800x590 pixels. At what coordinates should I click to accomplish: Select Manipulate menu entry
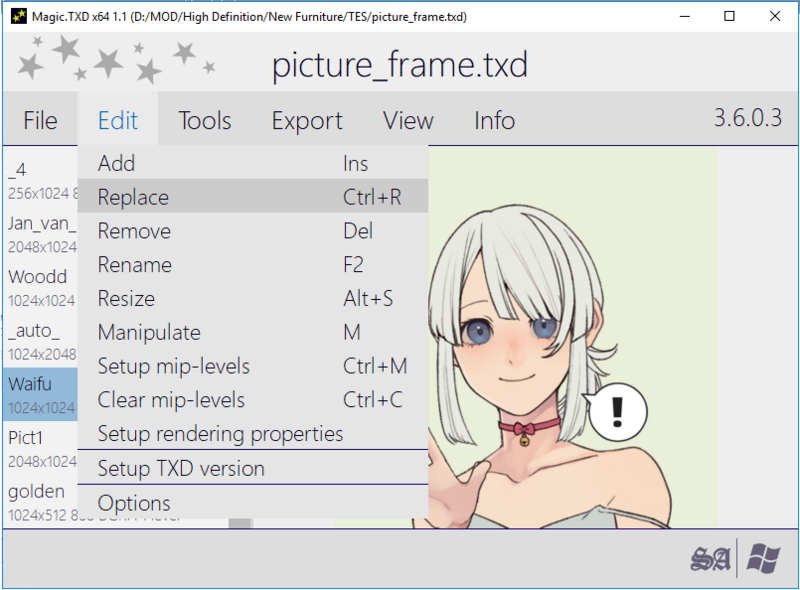point(253,332)
